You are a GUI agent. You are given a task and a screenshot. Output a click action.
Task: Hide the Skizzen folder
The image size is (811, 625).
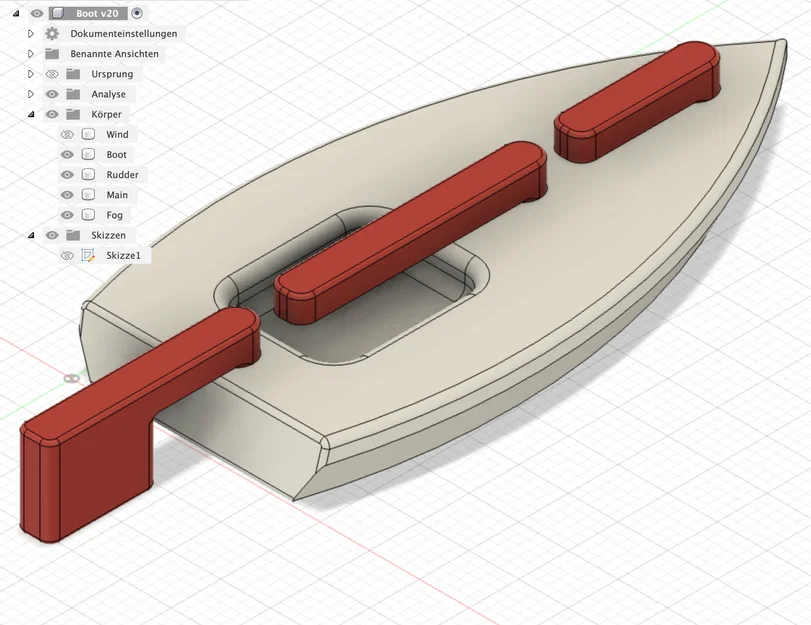point(52,235)
